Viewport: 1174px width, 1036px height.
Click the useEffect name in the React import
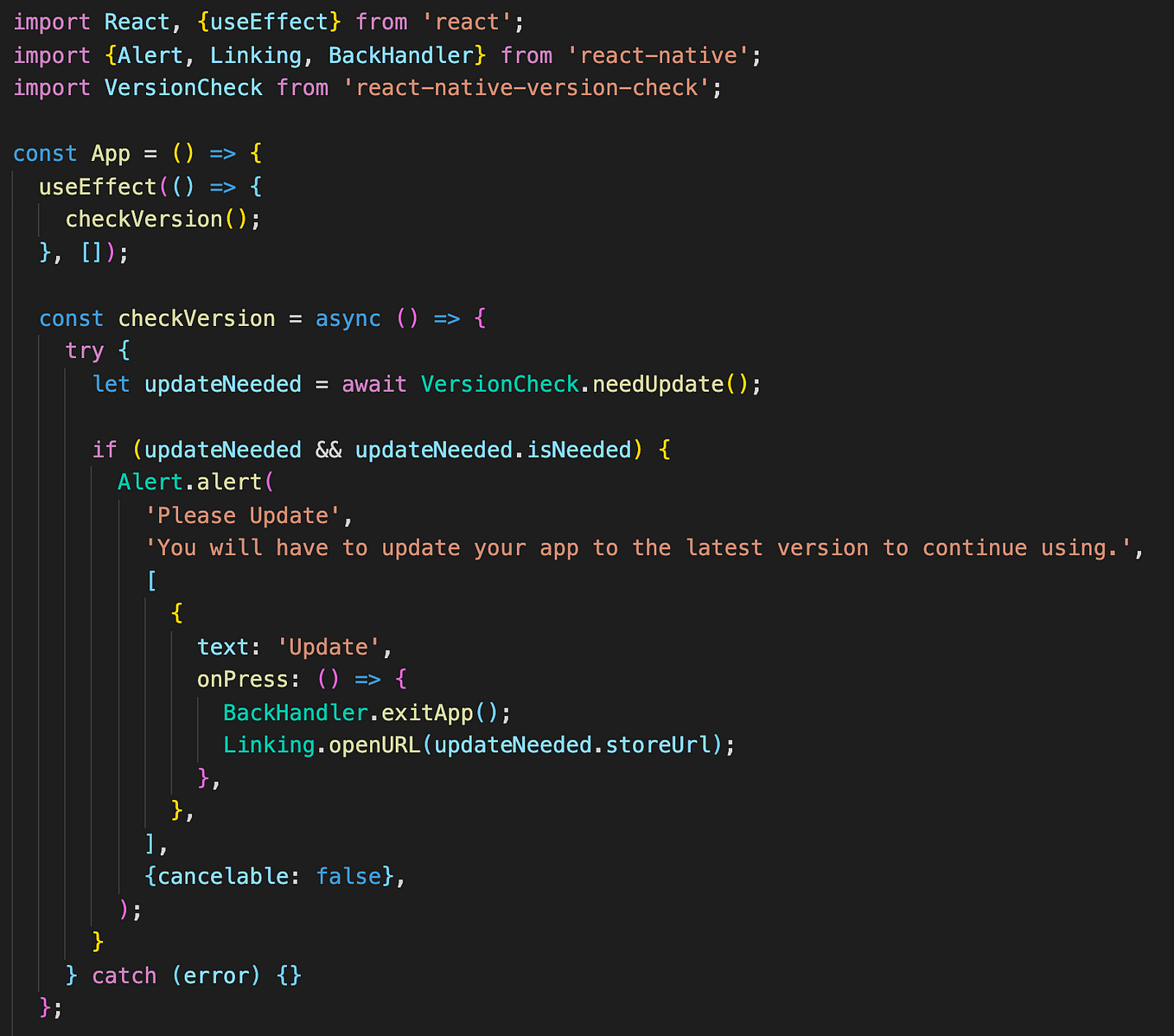[x=269, y=22]
